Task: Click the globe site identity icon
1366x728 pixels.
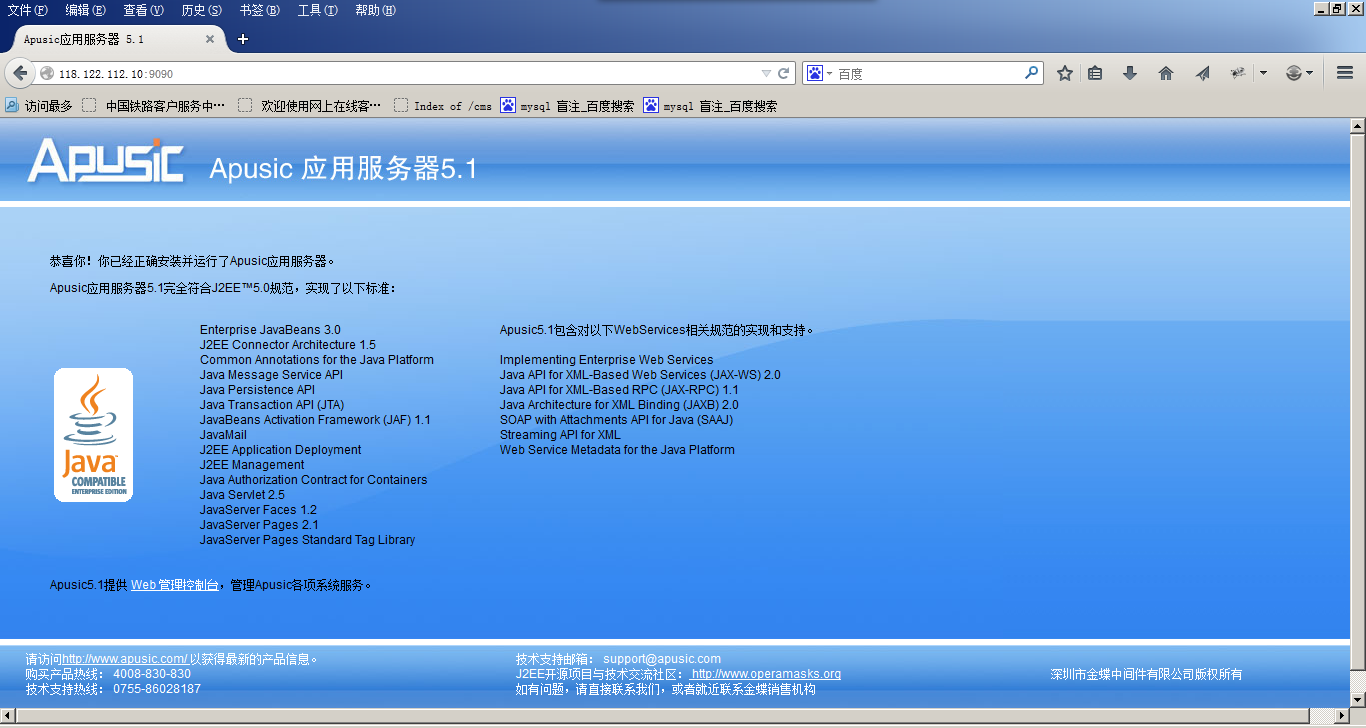Action: (46, 73)
